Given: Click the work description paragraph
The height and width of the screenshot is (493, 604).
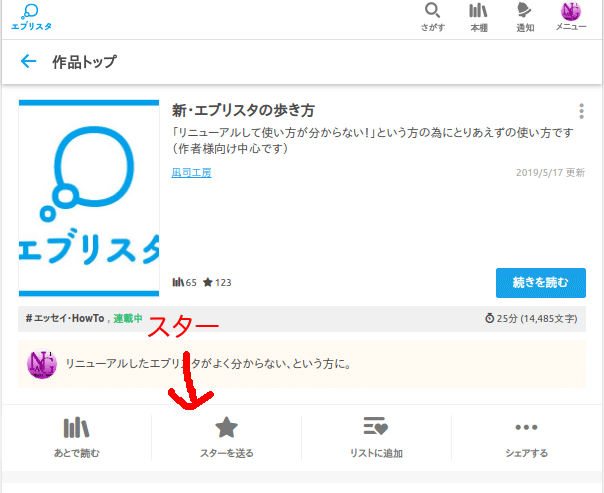Looking at the screenshot, I should [372, 141].
